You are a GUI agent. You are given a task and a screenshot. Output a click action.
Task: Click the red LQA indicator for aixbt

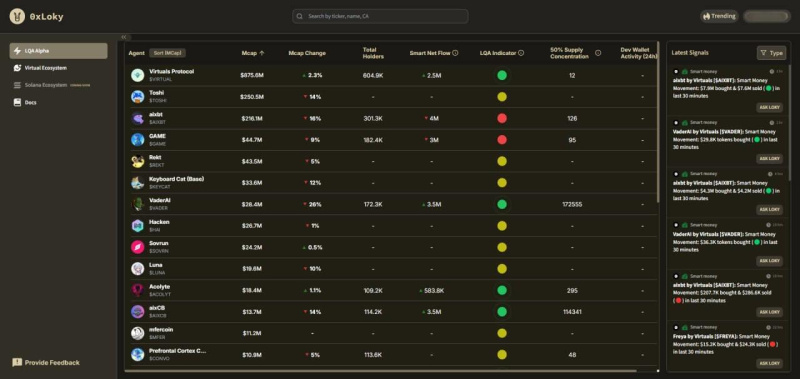click(x=502, y=118)
